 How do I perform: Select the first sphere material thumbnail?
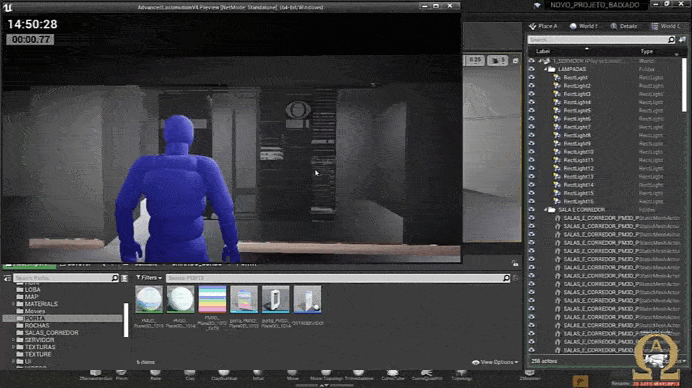149,299
